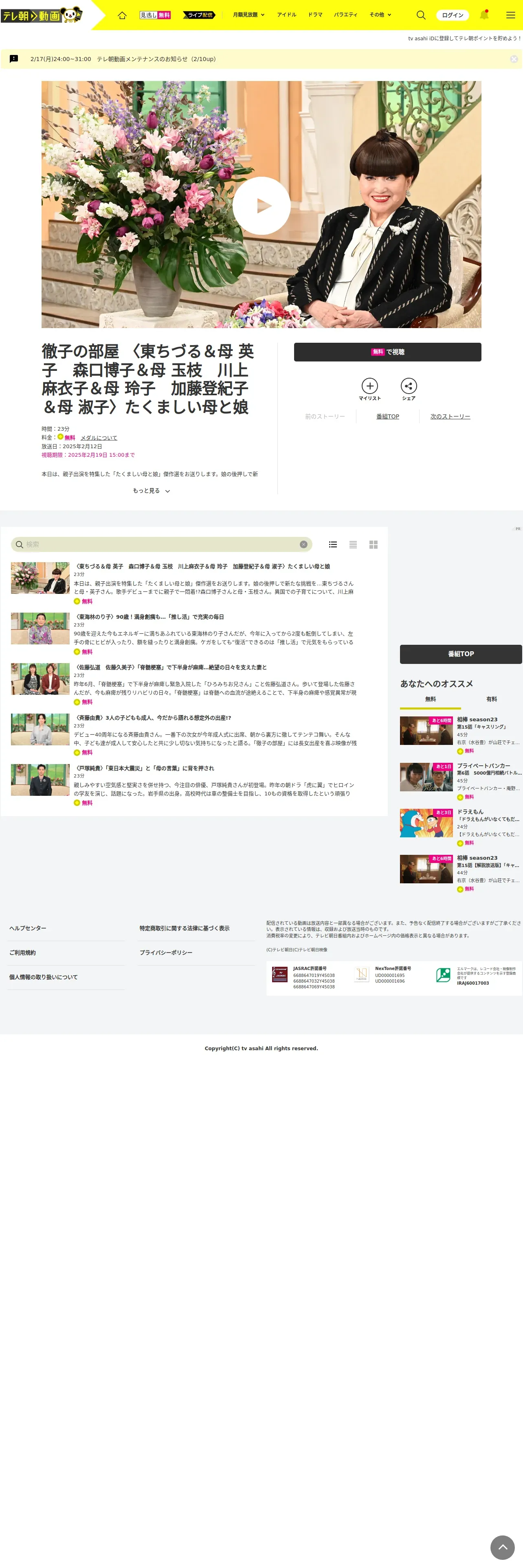Add episode to マイリスト
Viewport: 523px width, 1568px height.
[369, 389]
